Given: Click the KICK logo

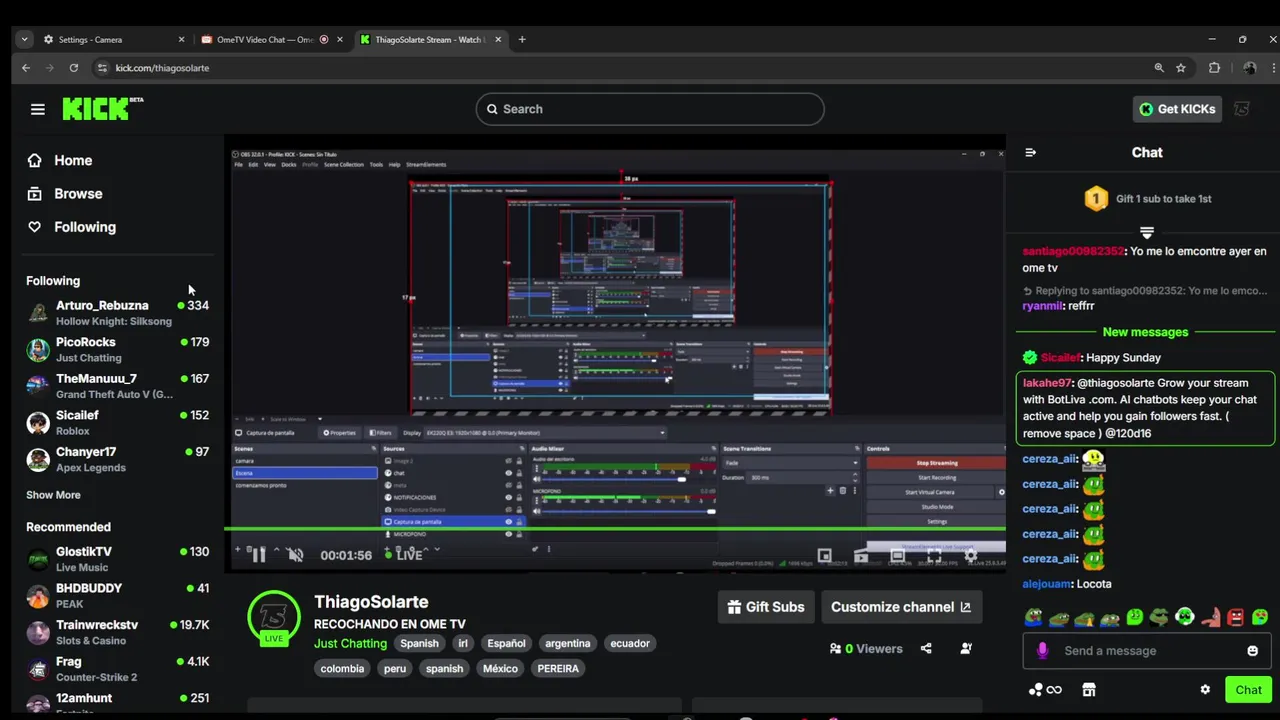Looking at the screenshot, I should (102, 108).
